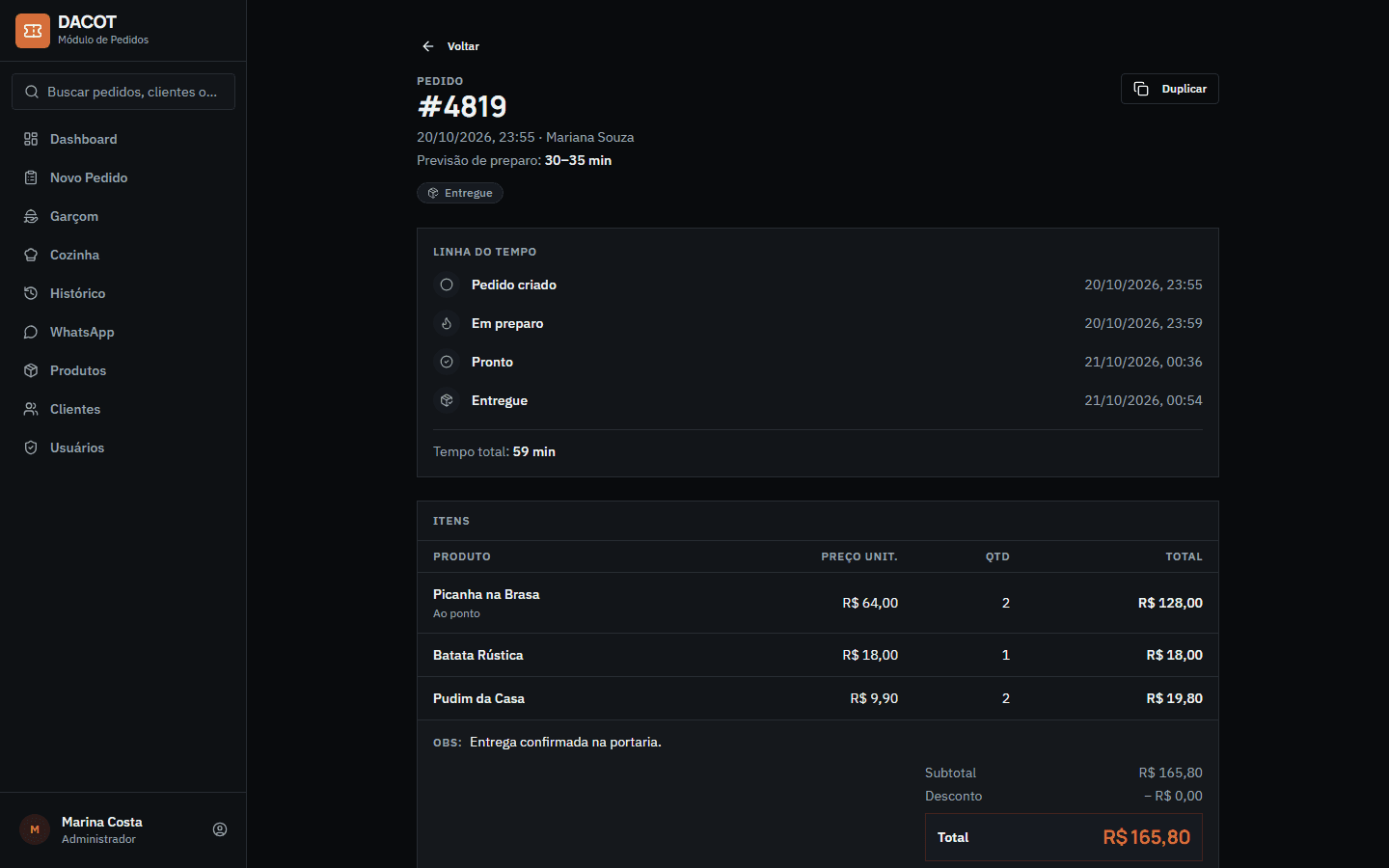Click the Em preparo flame icon
This screenshot has height=868, width=1389.
(x=447, y=323)
